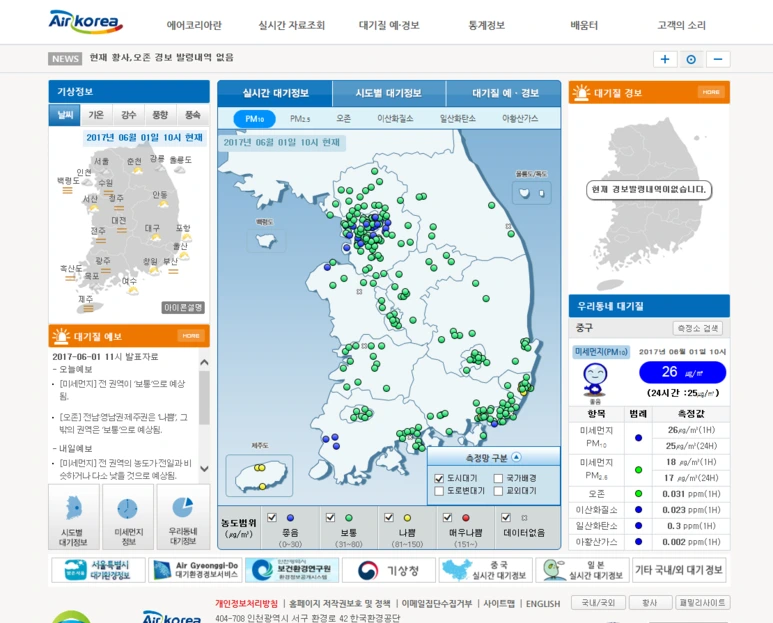Click the NEWS badge
This screenshot has width=773, height=623.
[65, 59]
